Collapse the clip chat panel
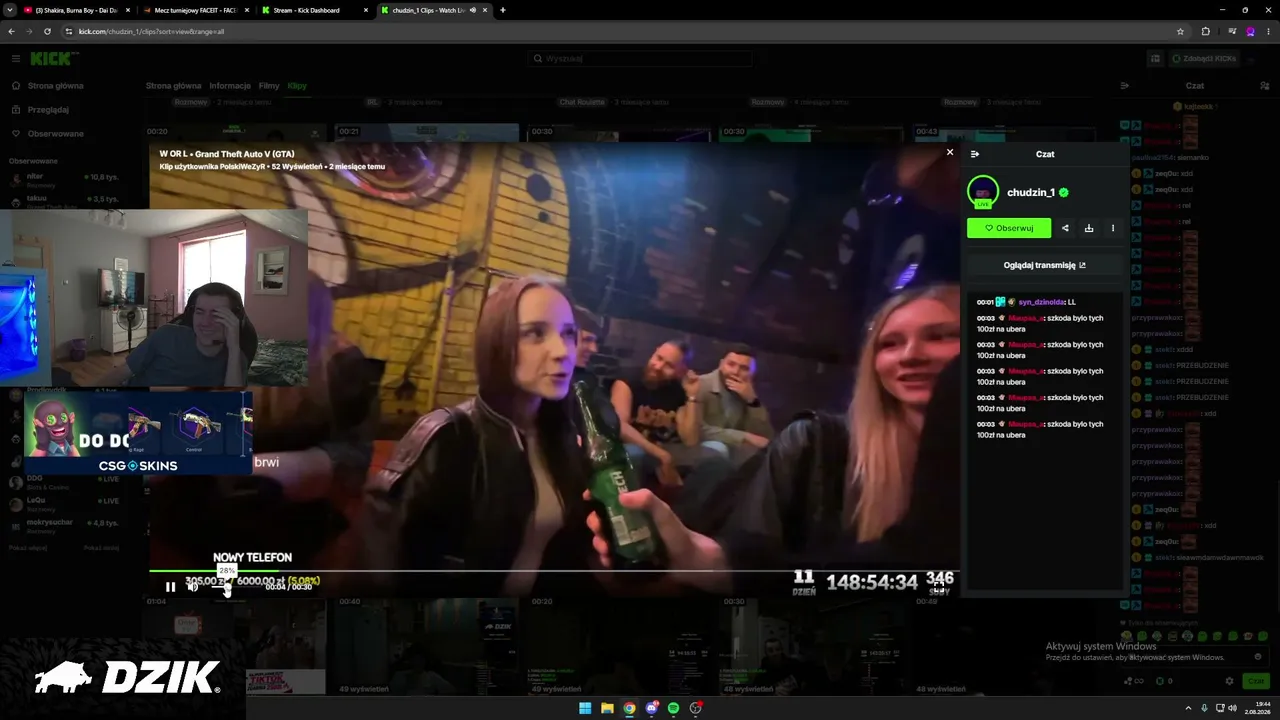 click(x=975, y=154)
